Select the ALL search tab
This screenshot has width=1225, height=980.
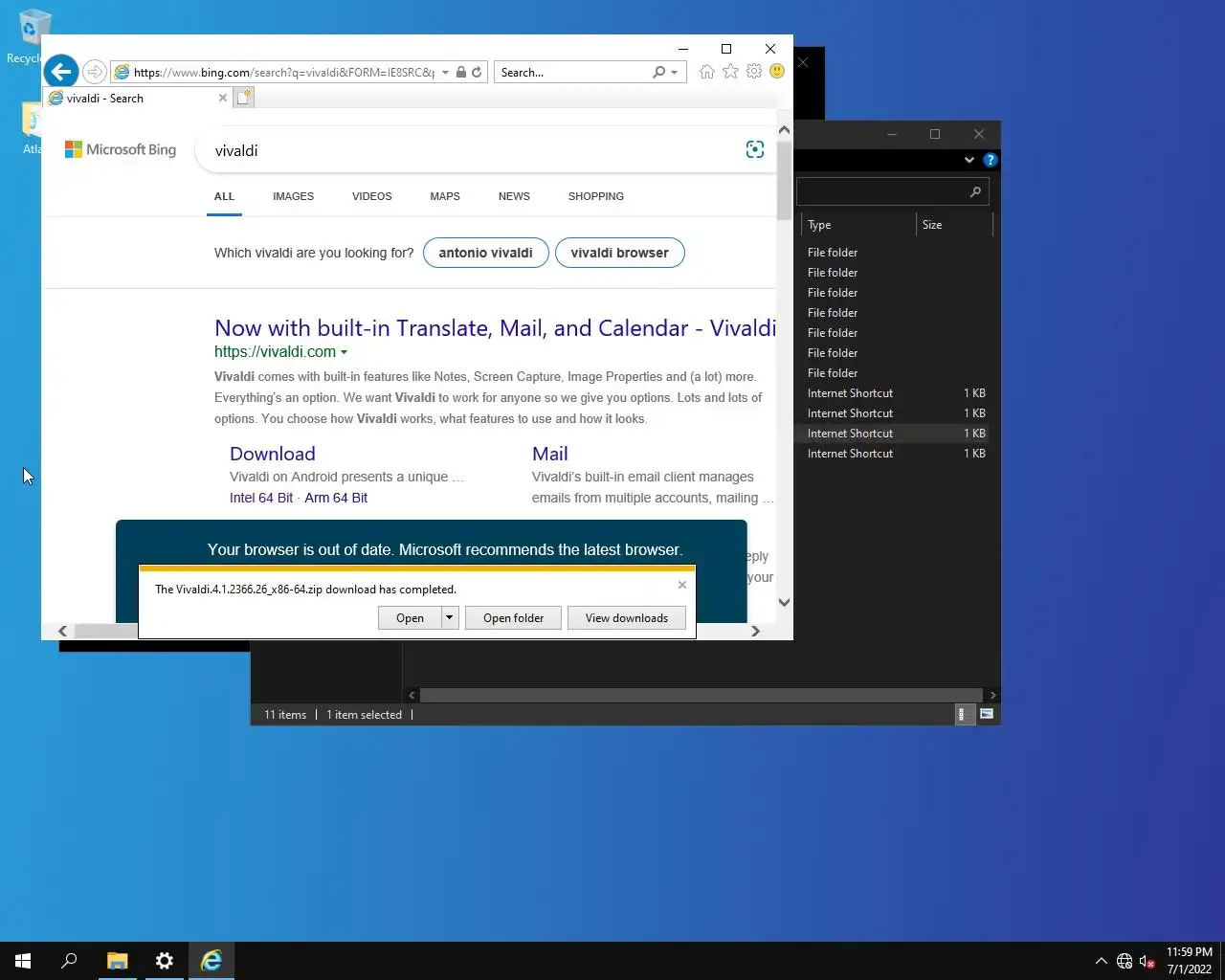click(x=224, y=196)
